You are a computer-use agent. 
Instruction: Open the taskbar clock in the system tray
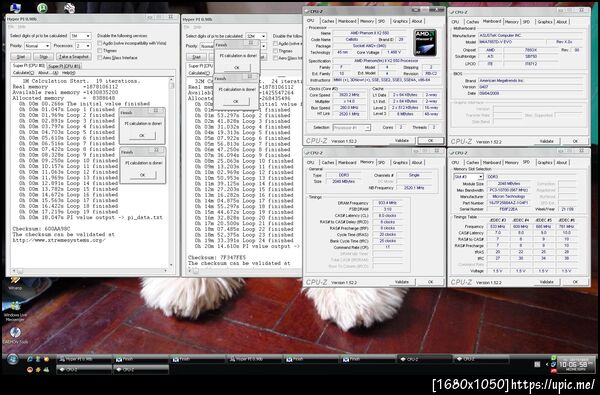[577, 364]
